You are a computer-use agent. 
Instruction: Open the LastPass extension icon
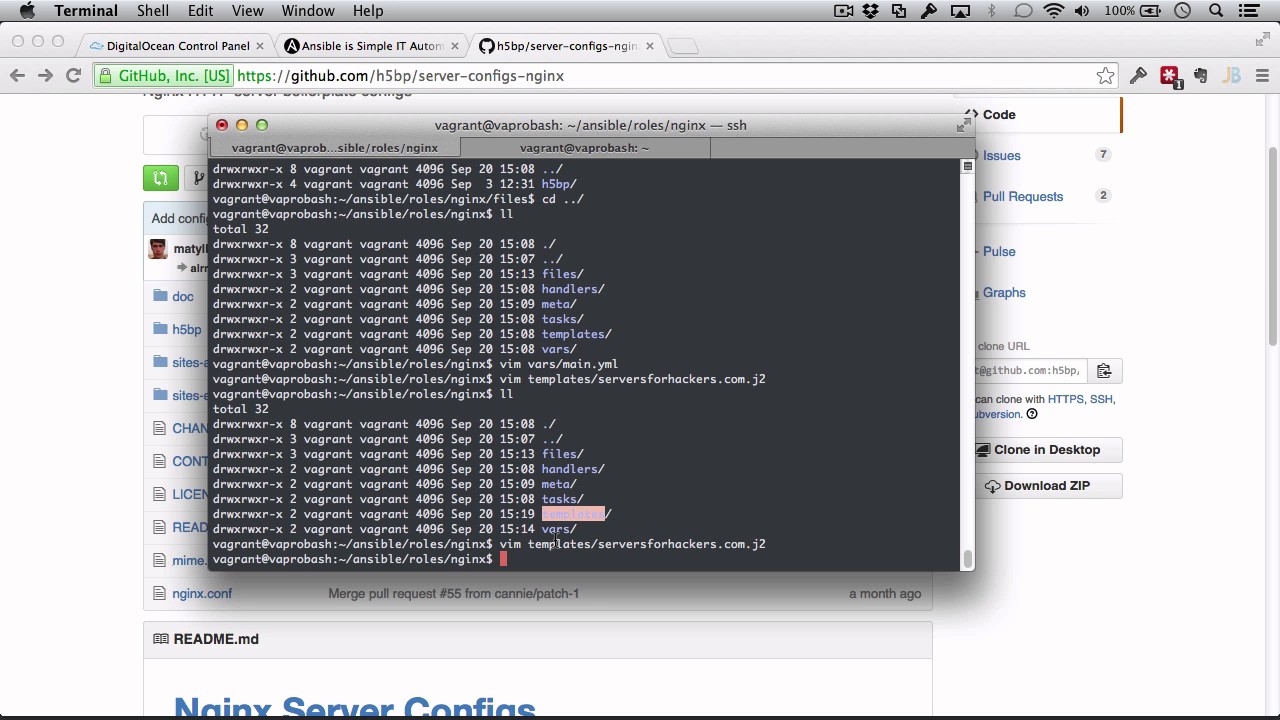(x=1169, y=76)
